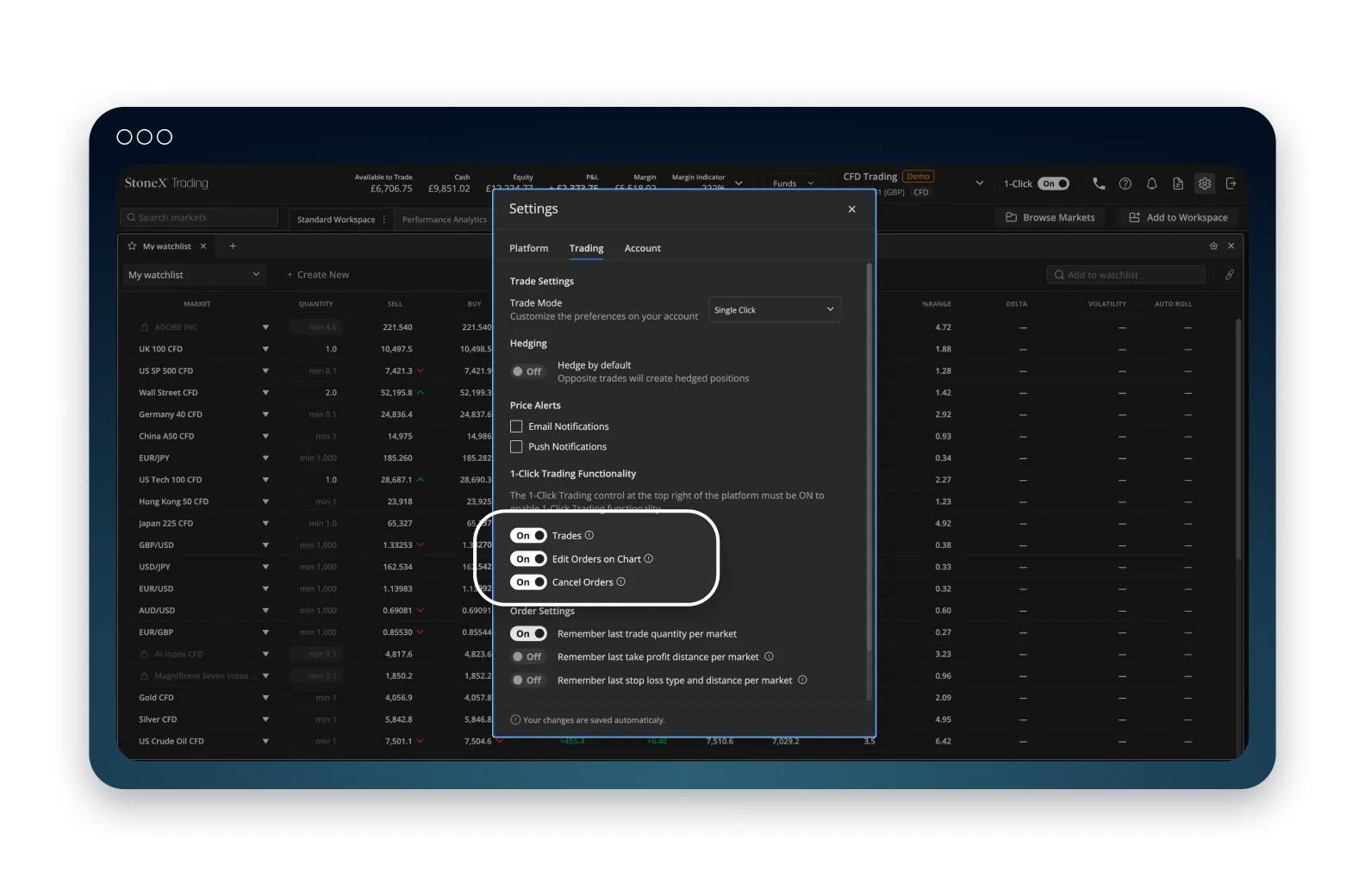Switch to the Platform settings tab
The image size is (1365, 896).
tap(528, 248)
